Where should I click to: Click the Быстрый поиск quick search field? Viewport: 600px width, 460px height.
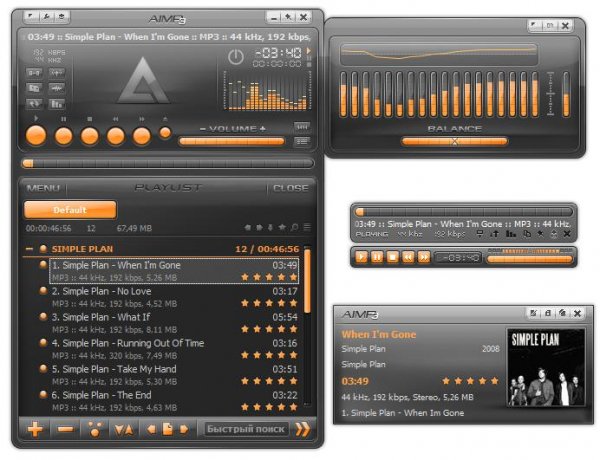(x=246, y=429)
